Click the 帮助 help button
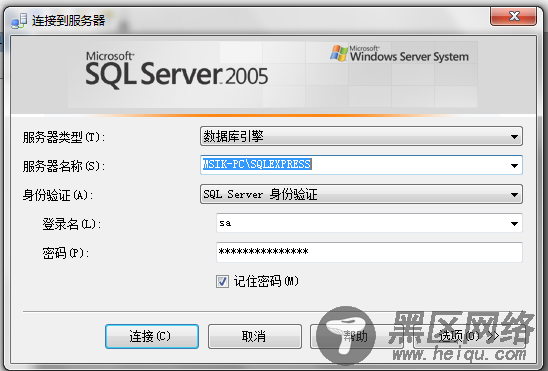Screen dimensions: 548x371 [x=356, y=336]
